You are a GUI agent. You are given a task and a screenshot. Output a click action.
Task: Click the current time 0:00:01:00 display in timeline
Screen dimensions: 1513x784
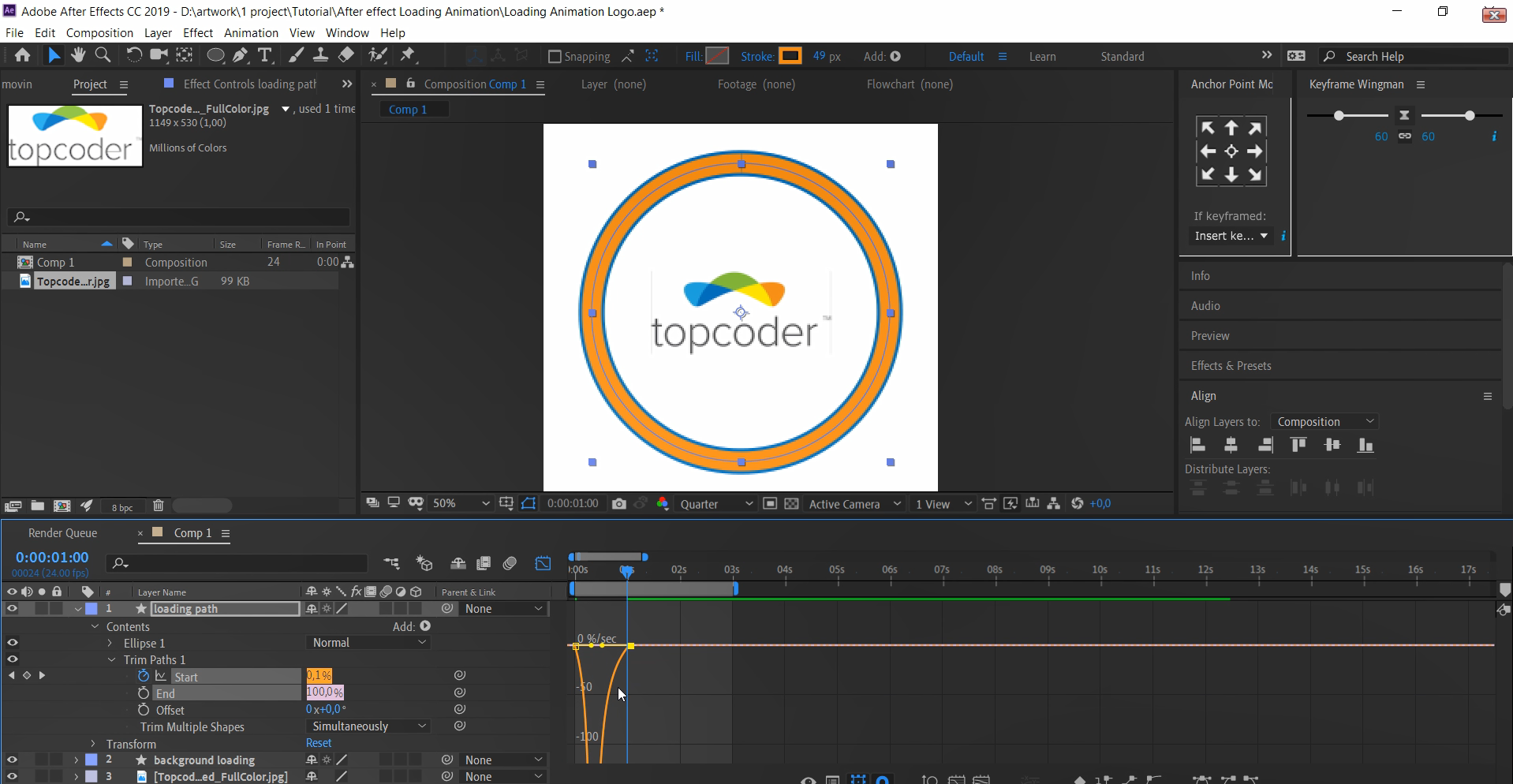pos(52,557)
